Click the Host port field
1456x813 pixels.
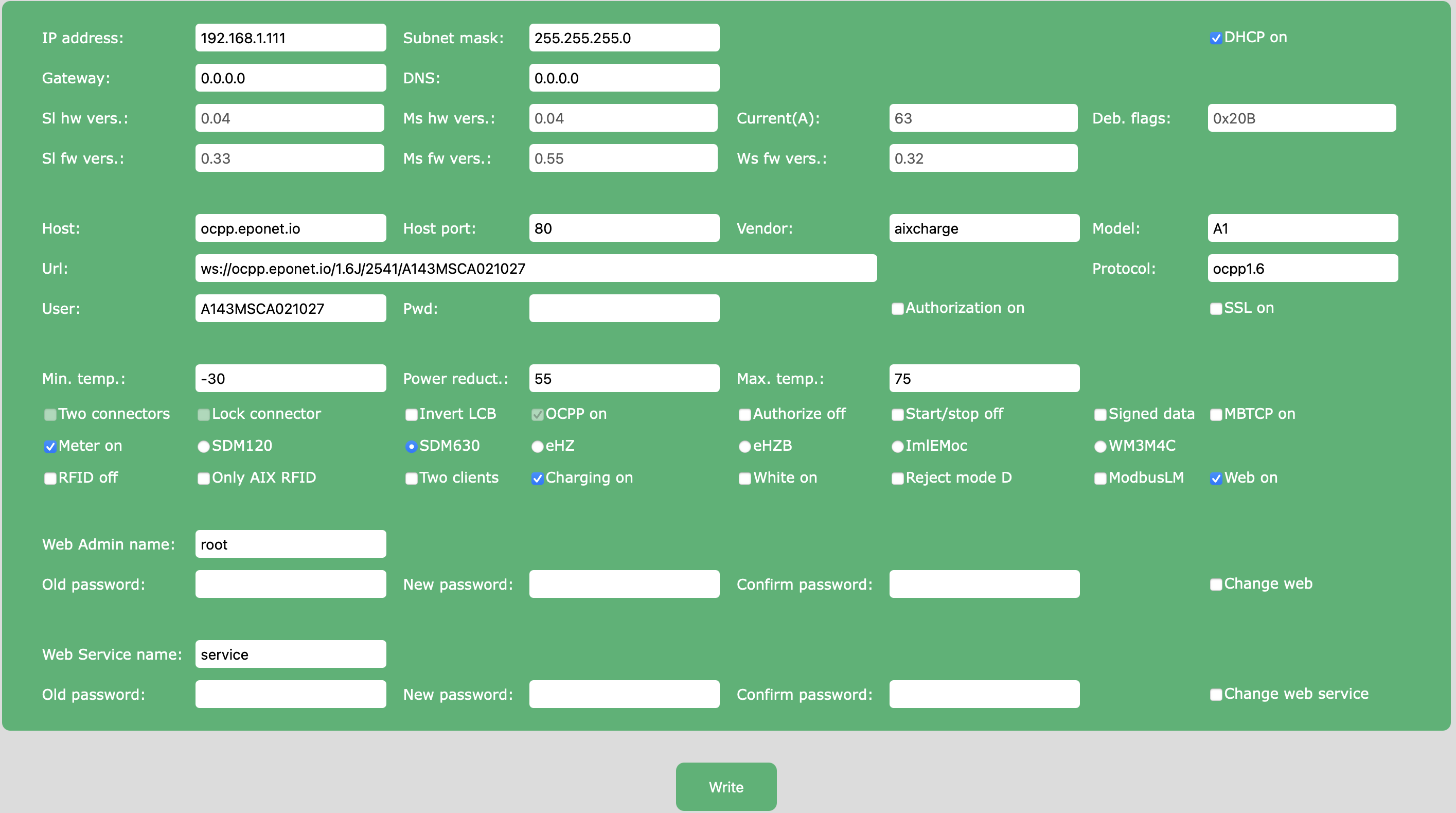tap(624, 228)
